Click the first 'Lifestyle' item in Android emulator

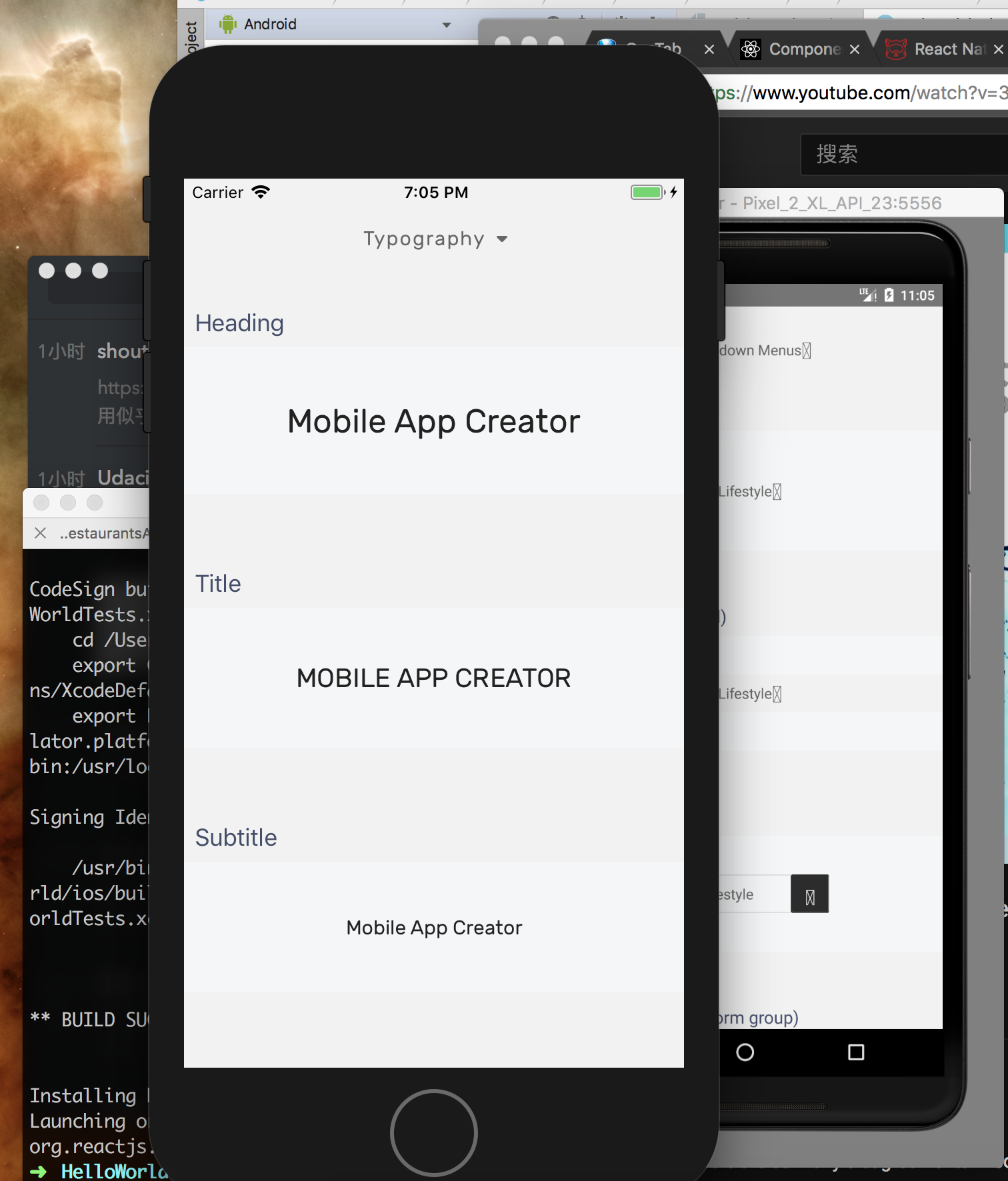click(x=749, y=492)
